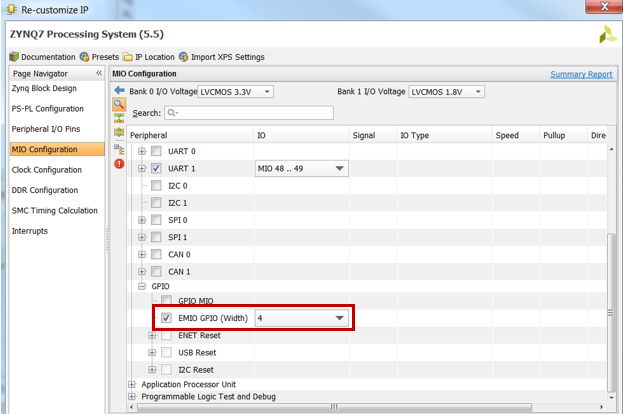
Task: Go to DDR Configuration page
Action: tap(44, 190)
